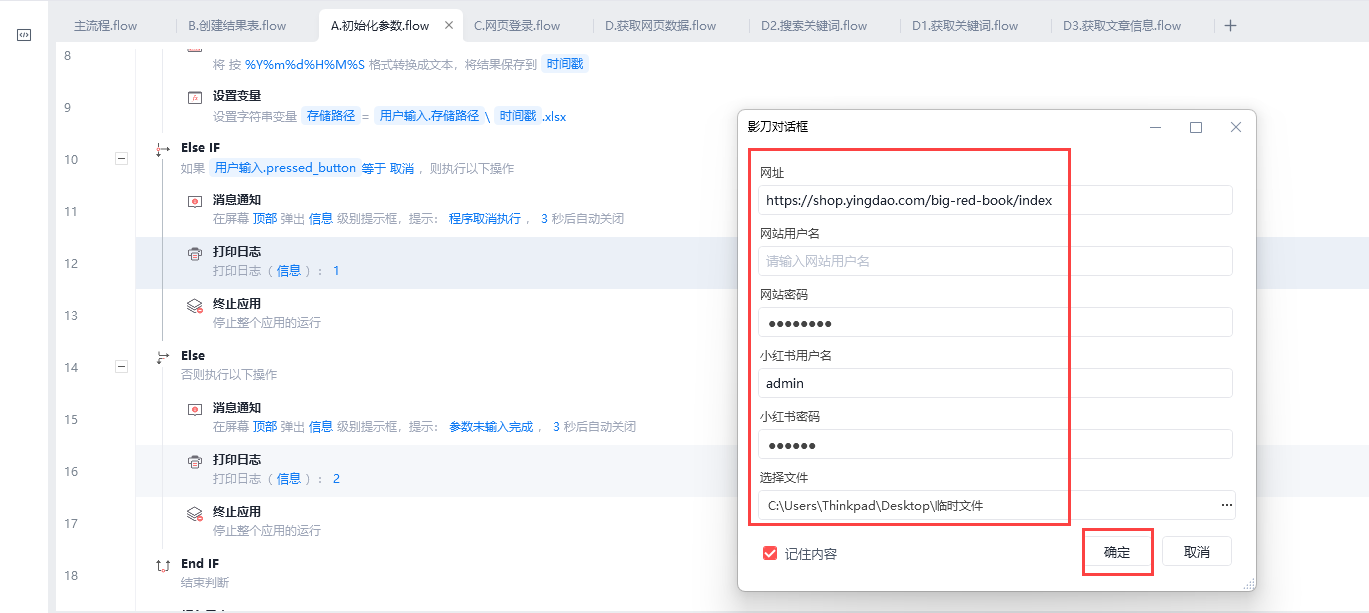Click the 设置变量 icon on line 9
Image resolution: width=1369 pixels, height=613 pixels.
pos(195,97)
